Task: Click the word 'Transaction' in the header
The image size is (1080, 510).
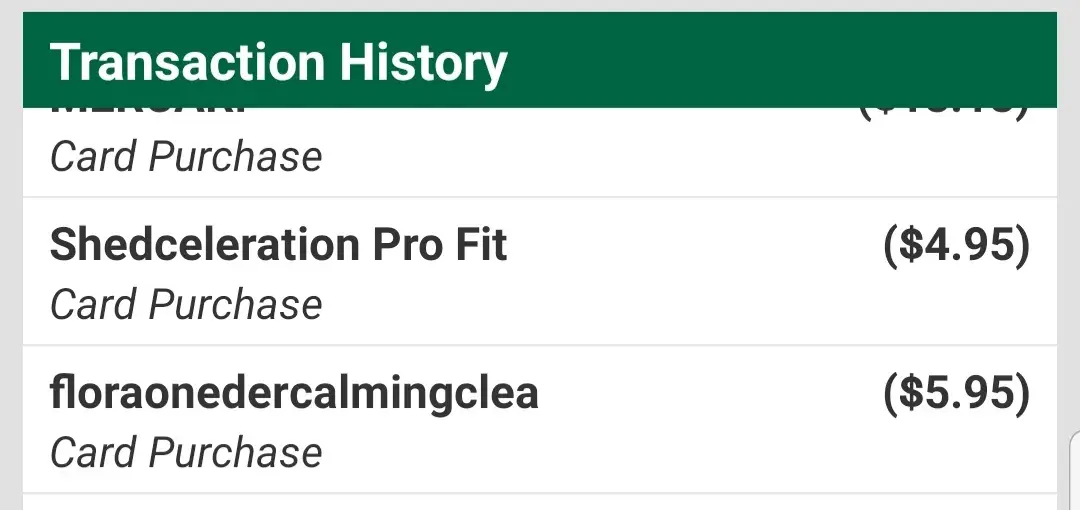Action: (187, 62)
